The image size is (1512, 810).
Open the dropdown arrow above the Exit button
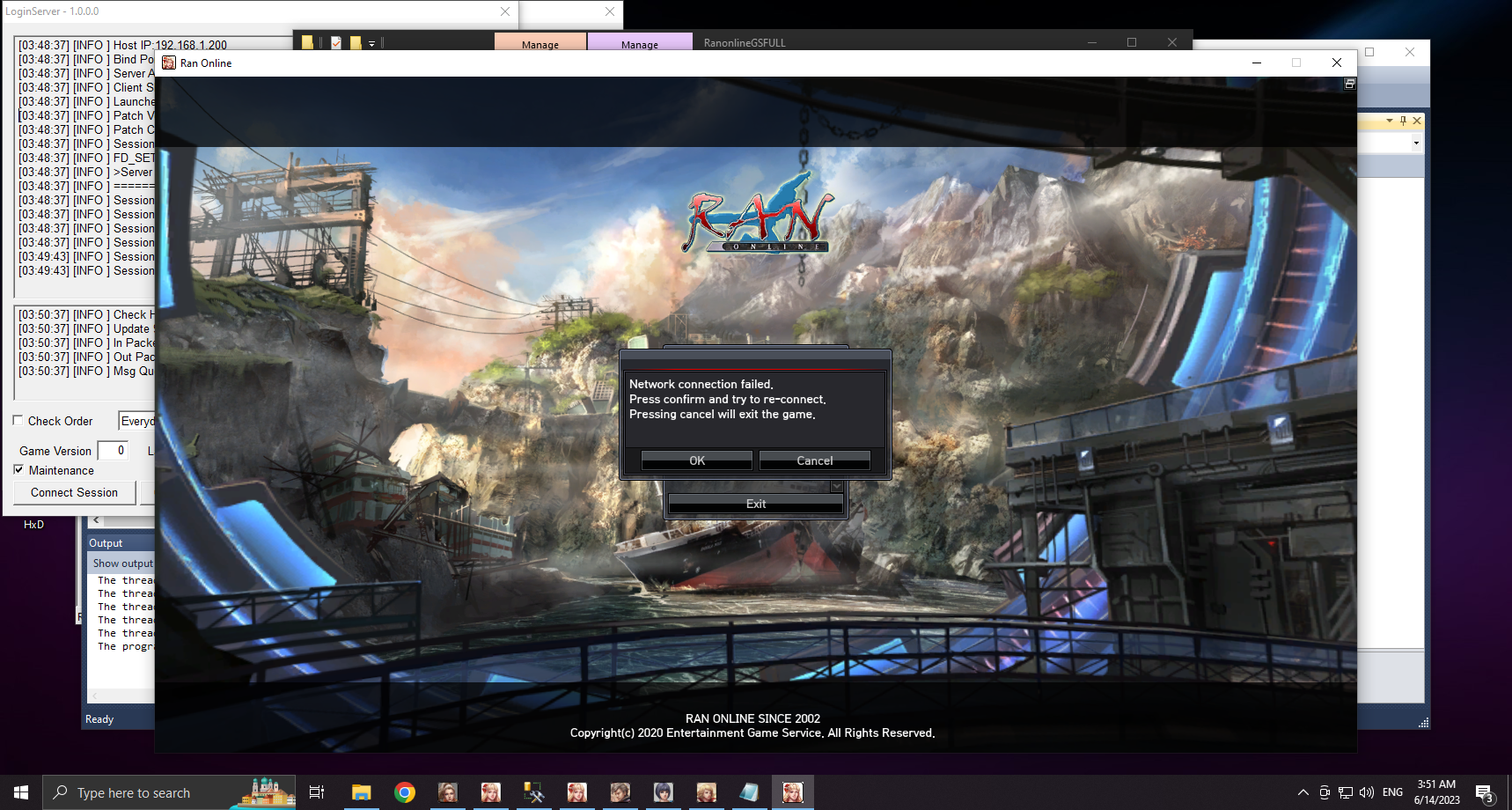(x=837, y=486)
